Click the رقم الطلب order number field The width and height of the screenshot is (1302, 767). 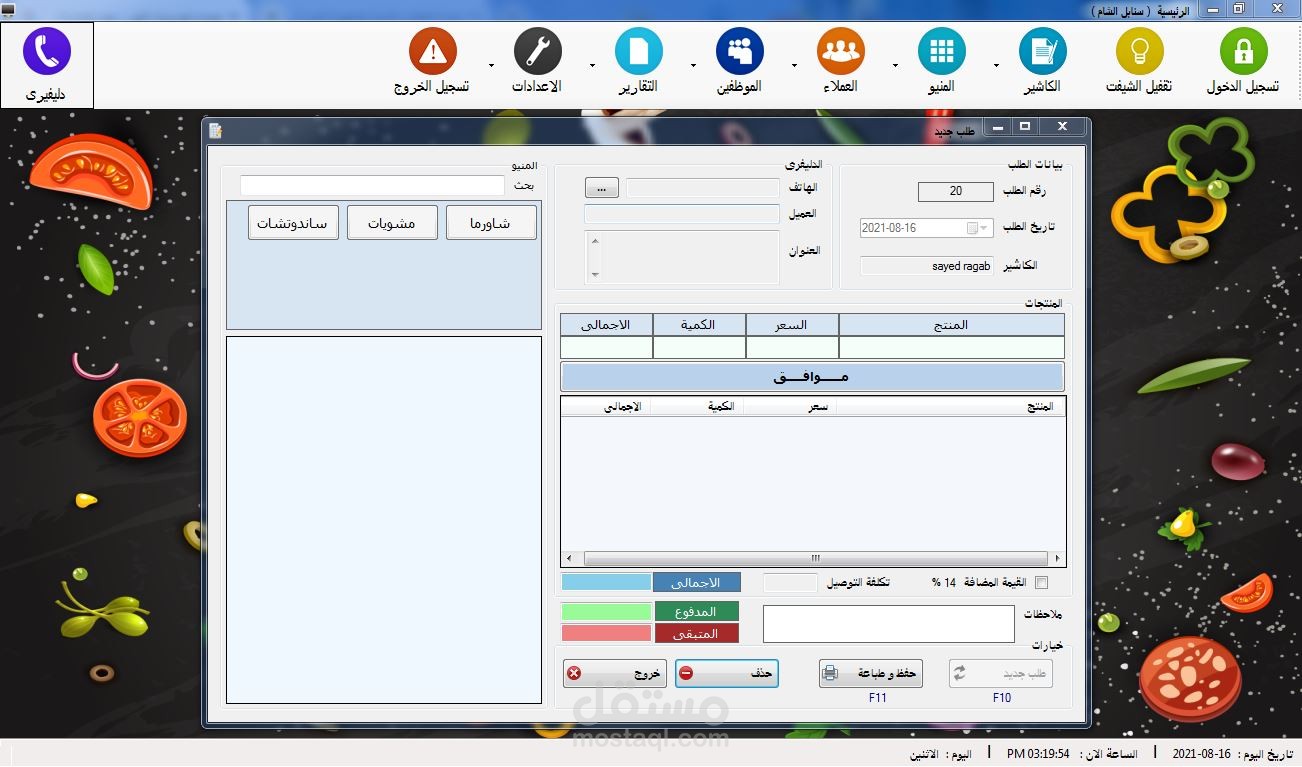(956, 191)
